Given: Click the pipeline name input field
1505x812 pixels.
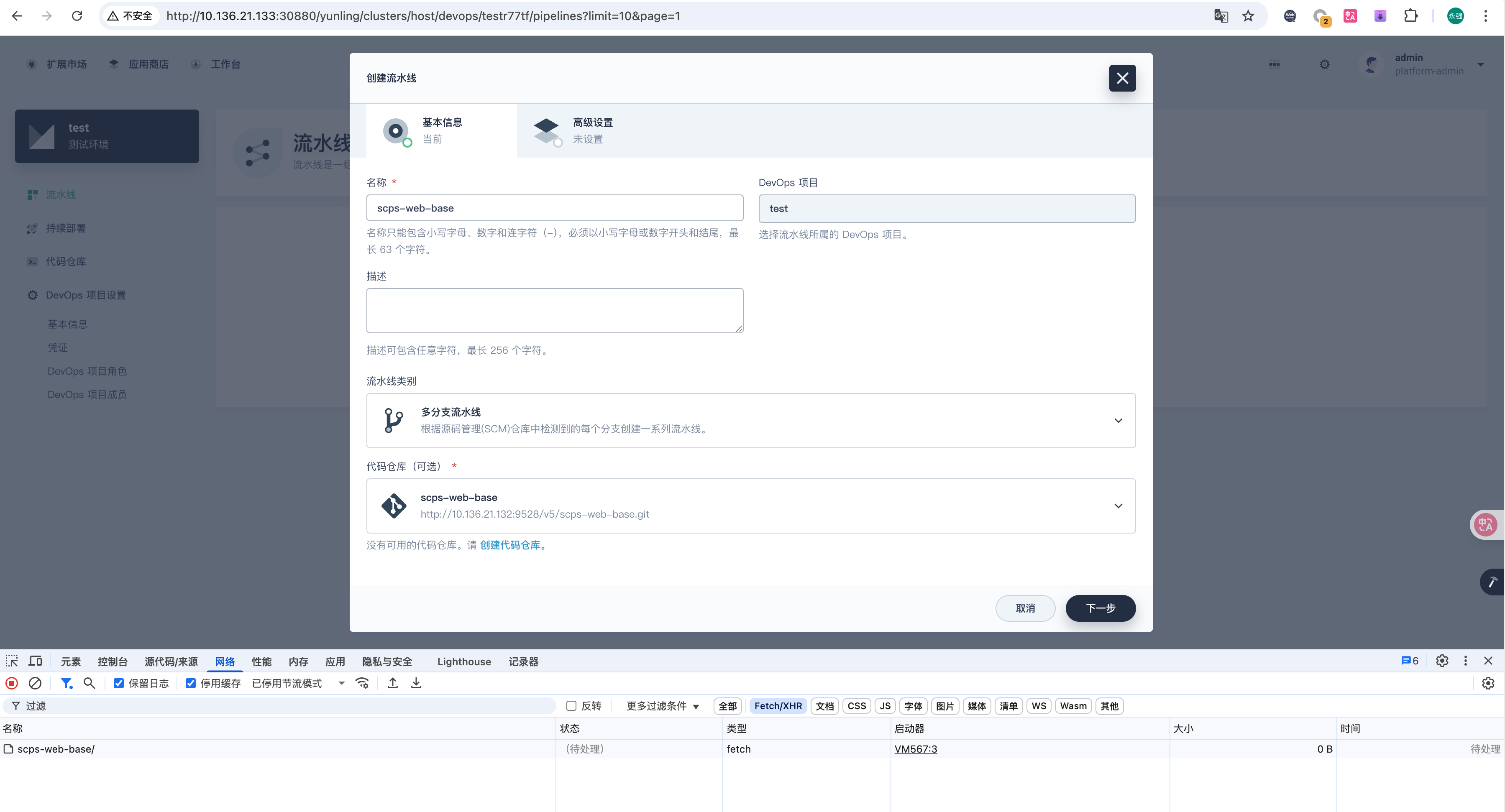Looking at the screenshot, I should [x=555, y=208].
